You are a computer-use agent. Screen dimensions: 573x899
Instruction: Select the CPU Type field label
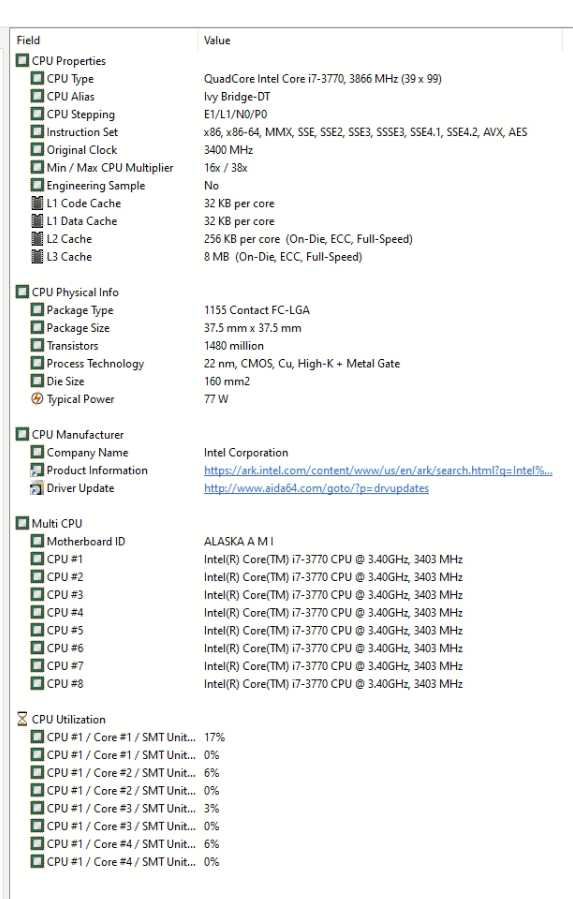click(70, 79)
